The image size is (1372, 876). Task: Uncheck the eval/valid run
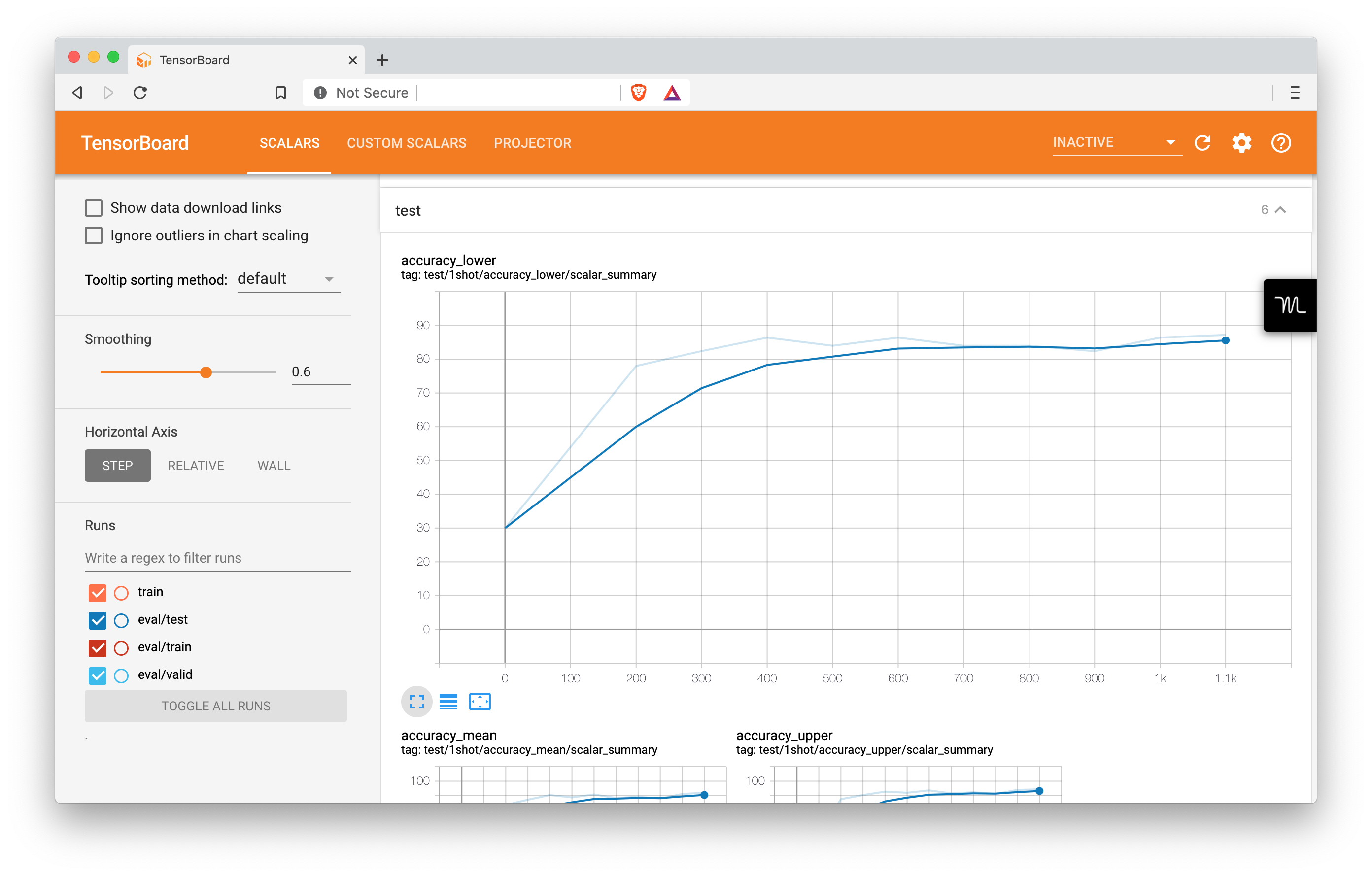tap(98, 675)
